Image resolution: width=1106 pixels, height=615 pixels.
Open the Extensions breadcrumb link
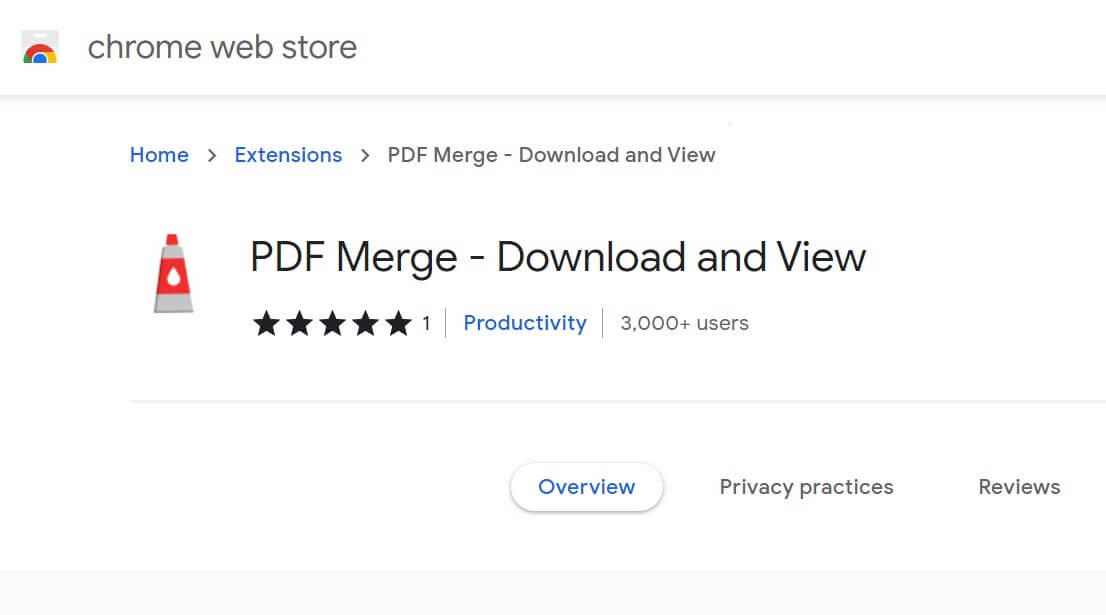[x=288, y=155]
